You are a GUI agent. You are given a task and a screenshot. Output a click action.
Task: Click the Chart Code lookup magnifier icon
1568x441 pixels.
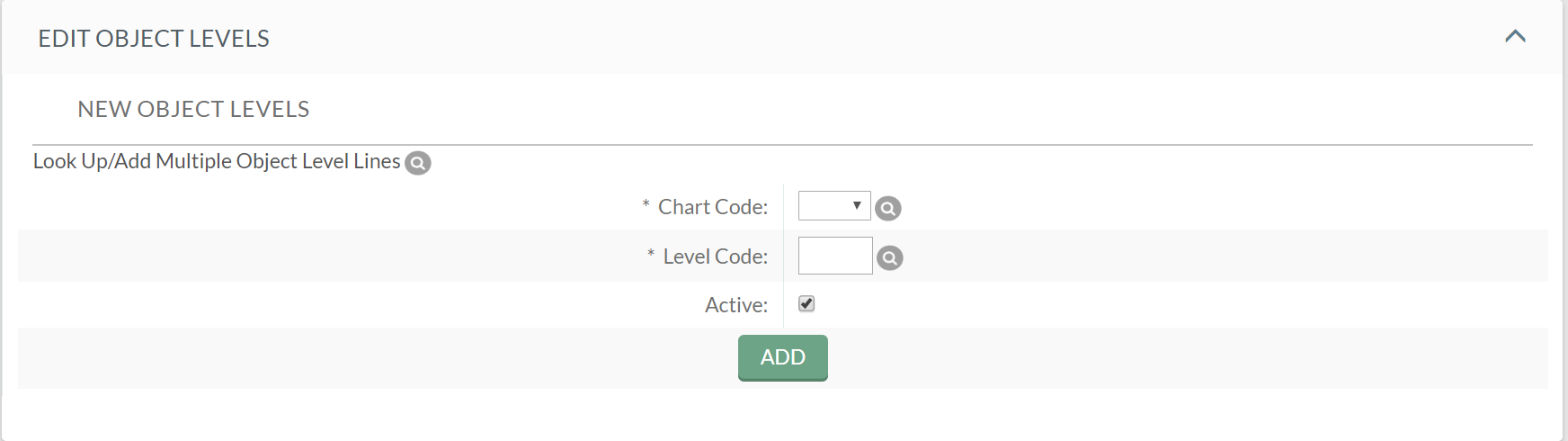[888, 209]
